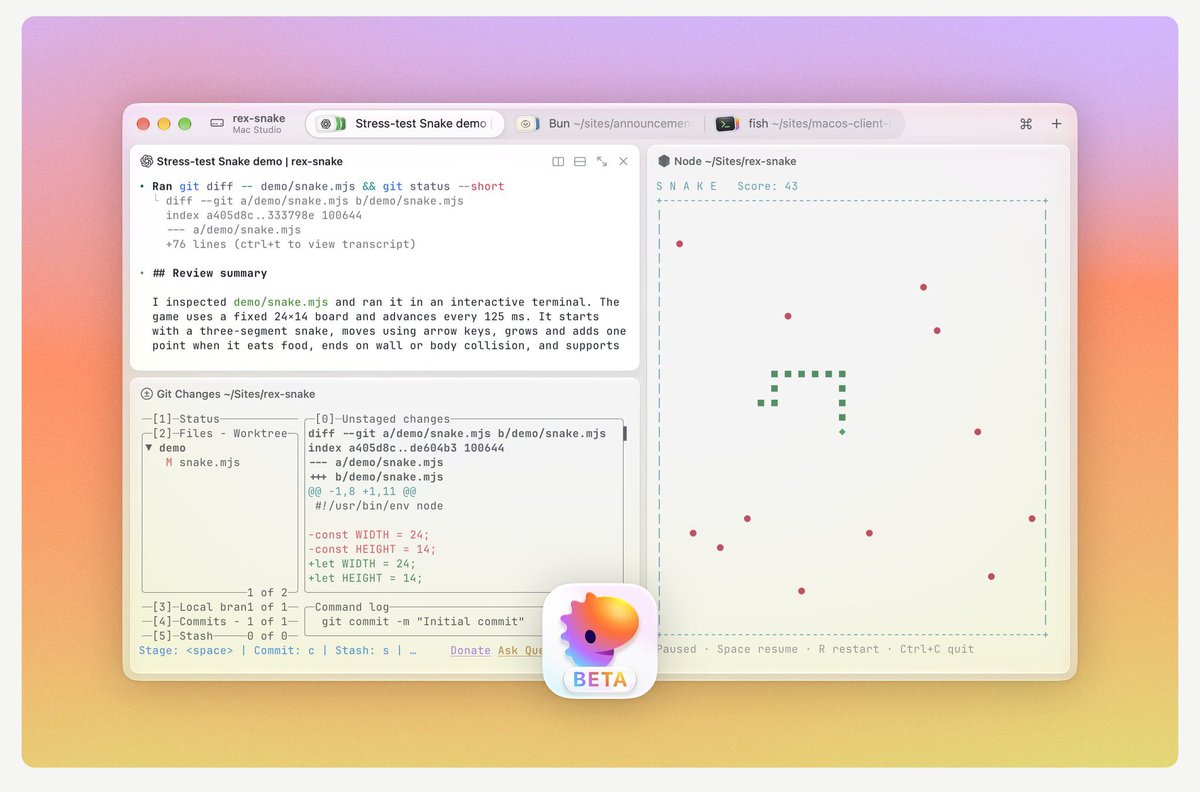1200x792 pixels.
Task: Click the knot logo in the Stress-test pane header
Action: click(x=146, y=161)
